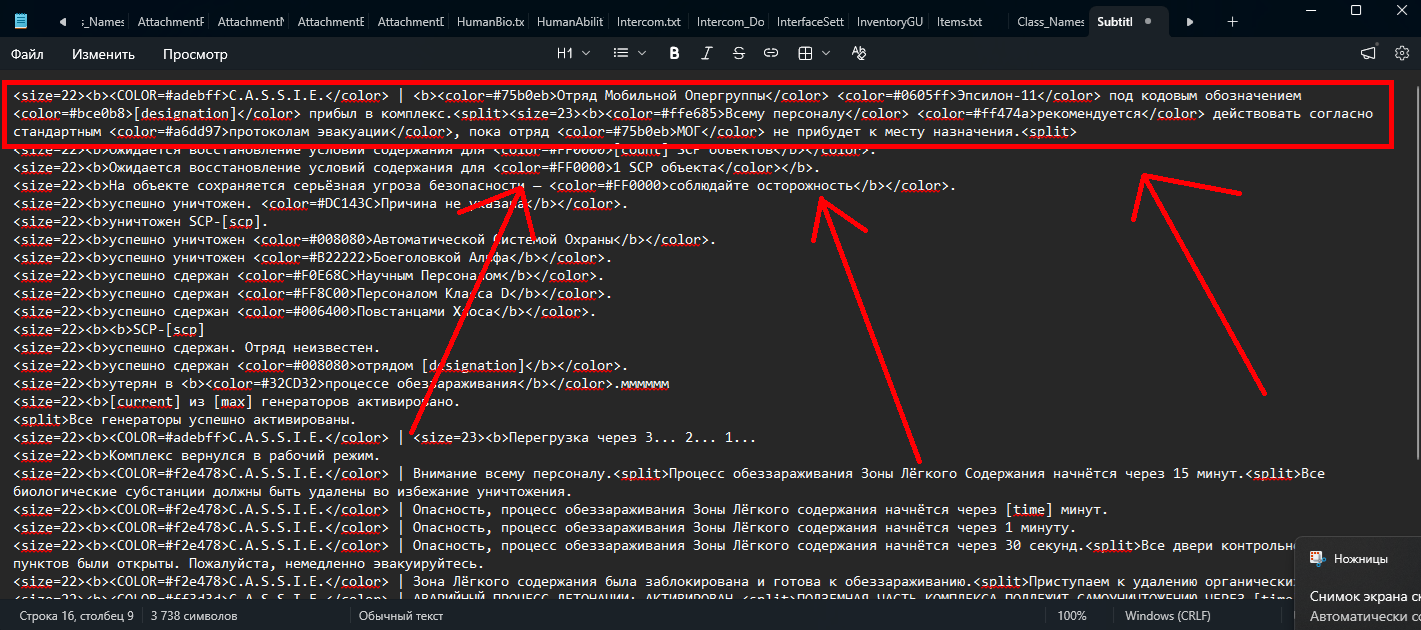Screen dimensions: 1421x630
Task: Click the Notepad app icon in the title bar
Action: (21, 21)
